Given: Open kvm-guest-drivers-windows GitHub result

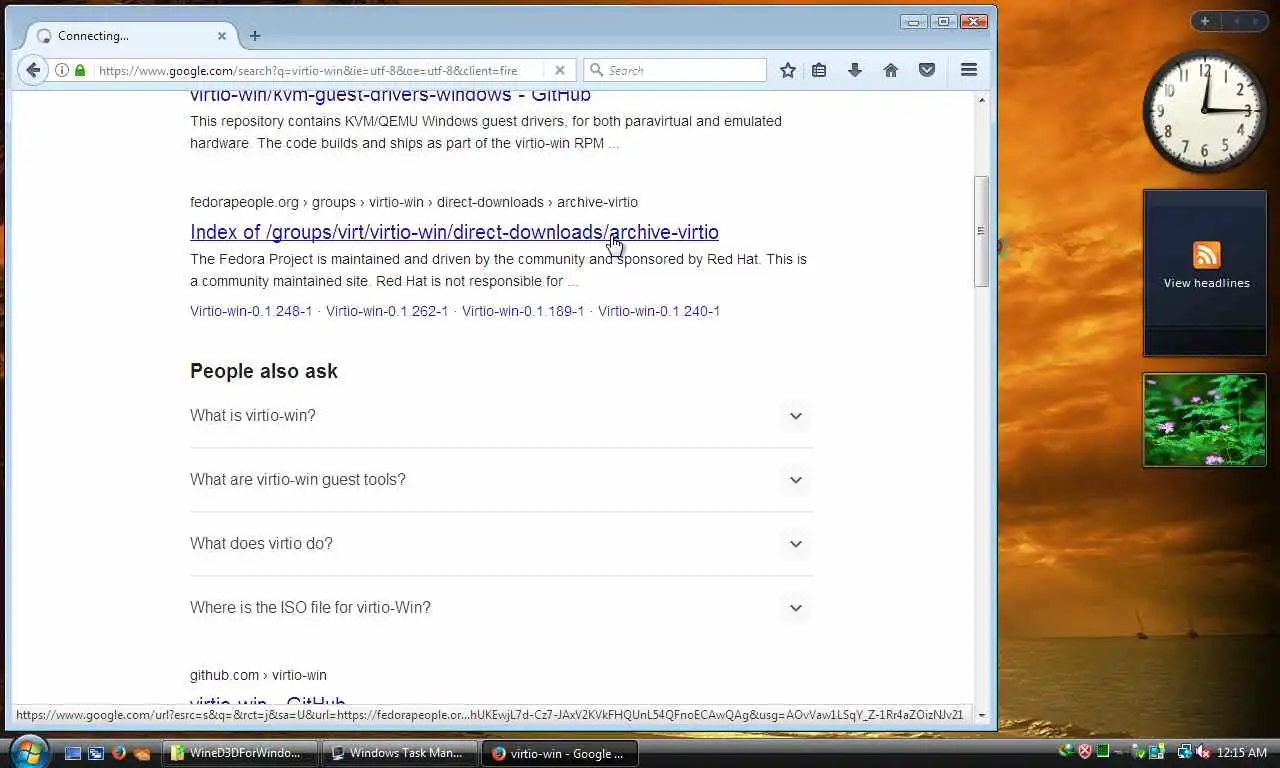Looking at the screenshot, I should point(390,96).
